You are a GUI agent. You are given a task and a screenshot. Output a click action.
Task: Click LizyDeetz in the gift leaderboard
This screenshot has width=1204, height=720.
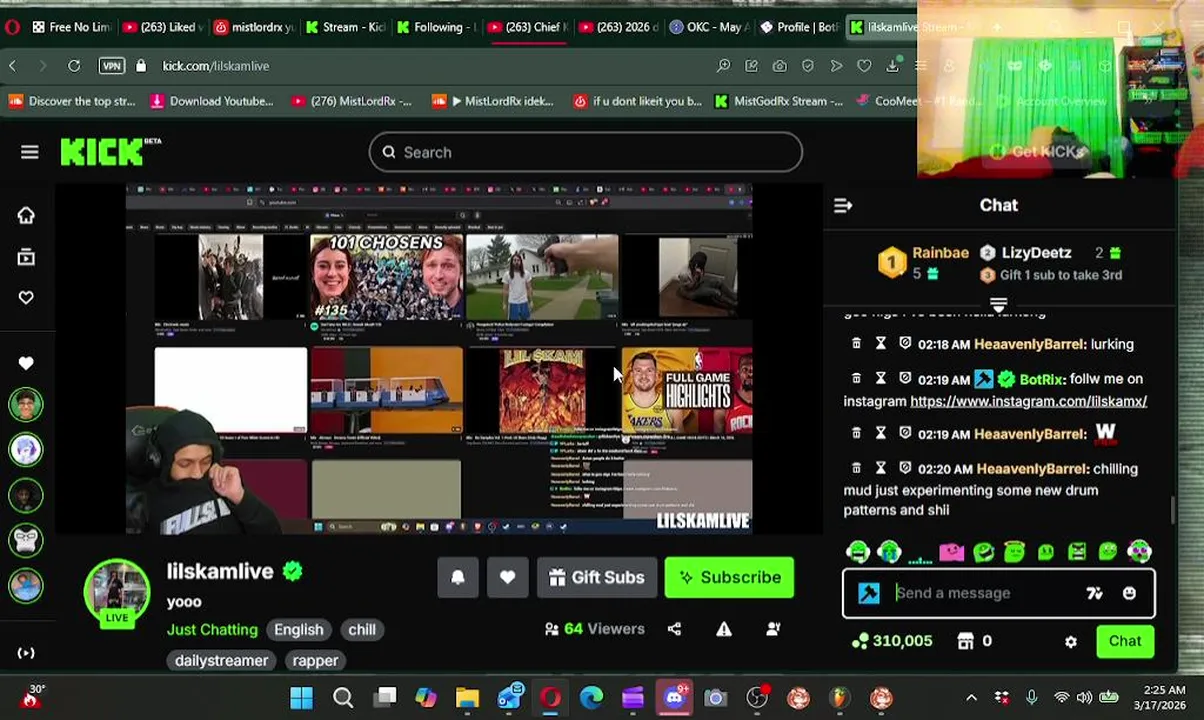[1036, 253]
